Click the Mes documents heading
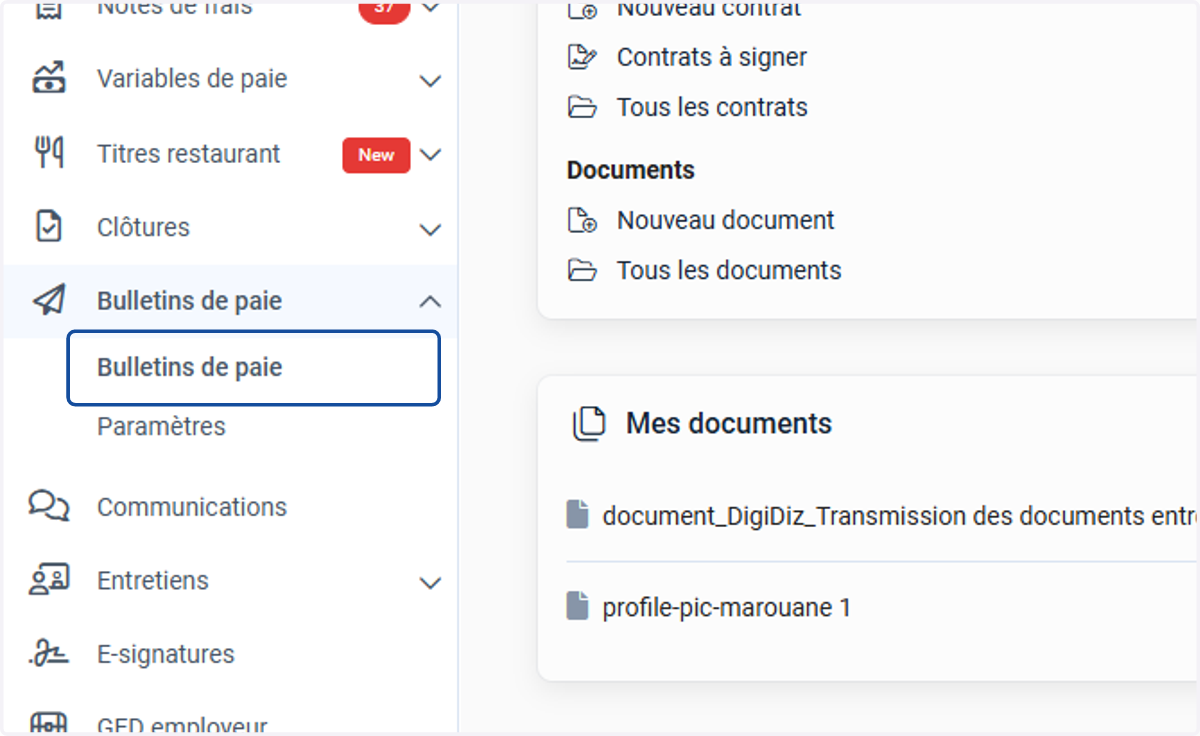 (x=729, y=423)
